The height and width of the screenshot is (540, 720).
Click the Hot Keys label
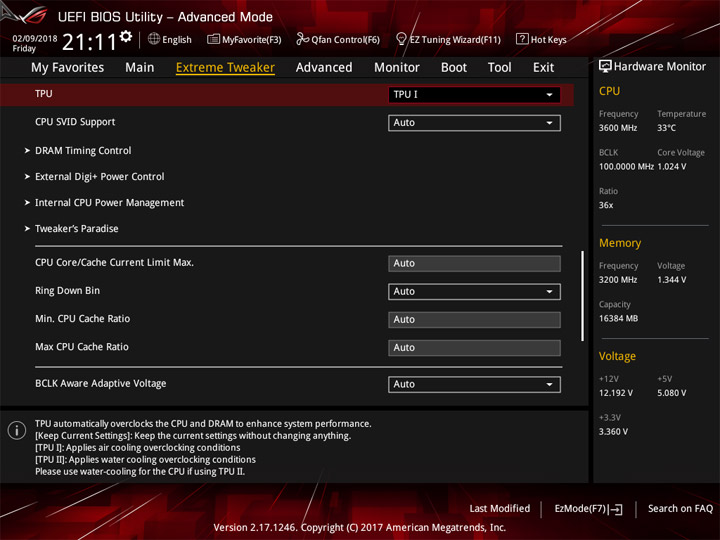(x=548, y=40)
